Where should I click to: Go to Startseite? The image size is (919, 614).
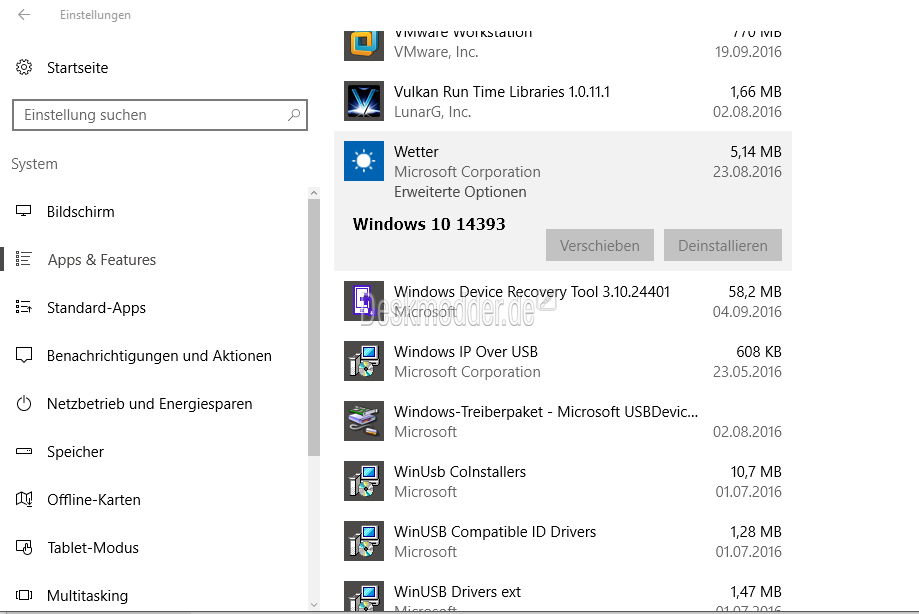pos(77,67)
